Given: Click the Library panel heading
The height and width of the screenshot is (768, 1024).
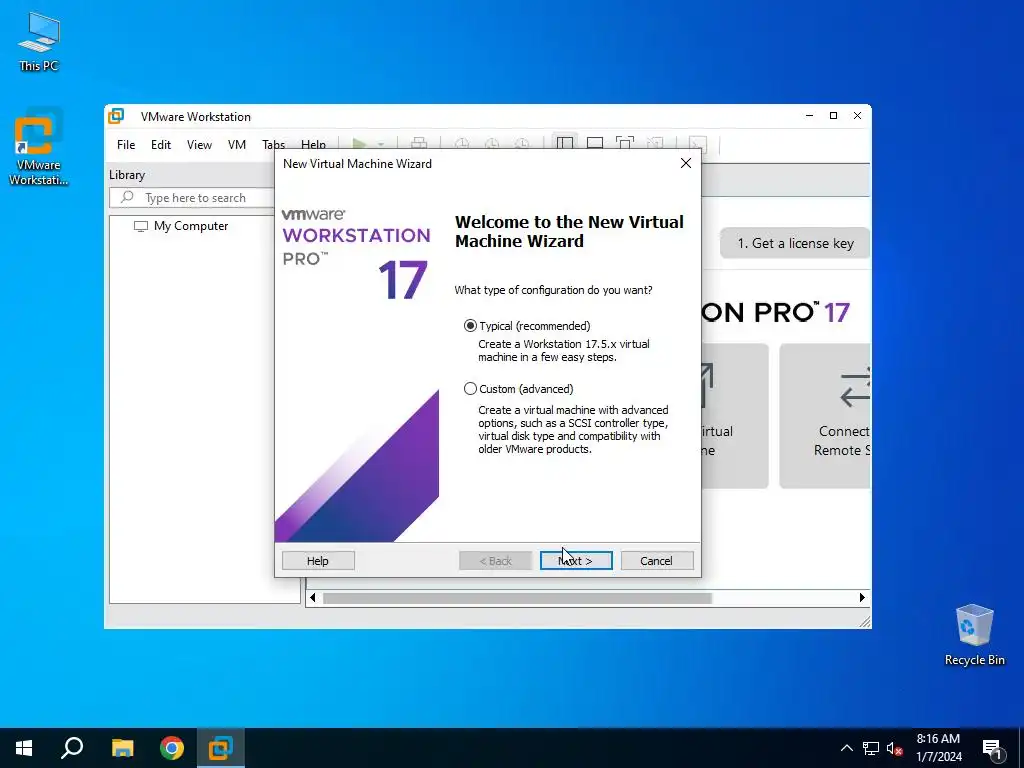Looking at the screenshot, I should coord(127,174).
